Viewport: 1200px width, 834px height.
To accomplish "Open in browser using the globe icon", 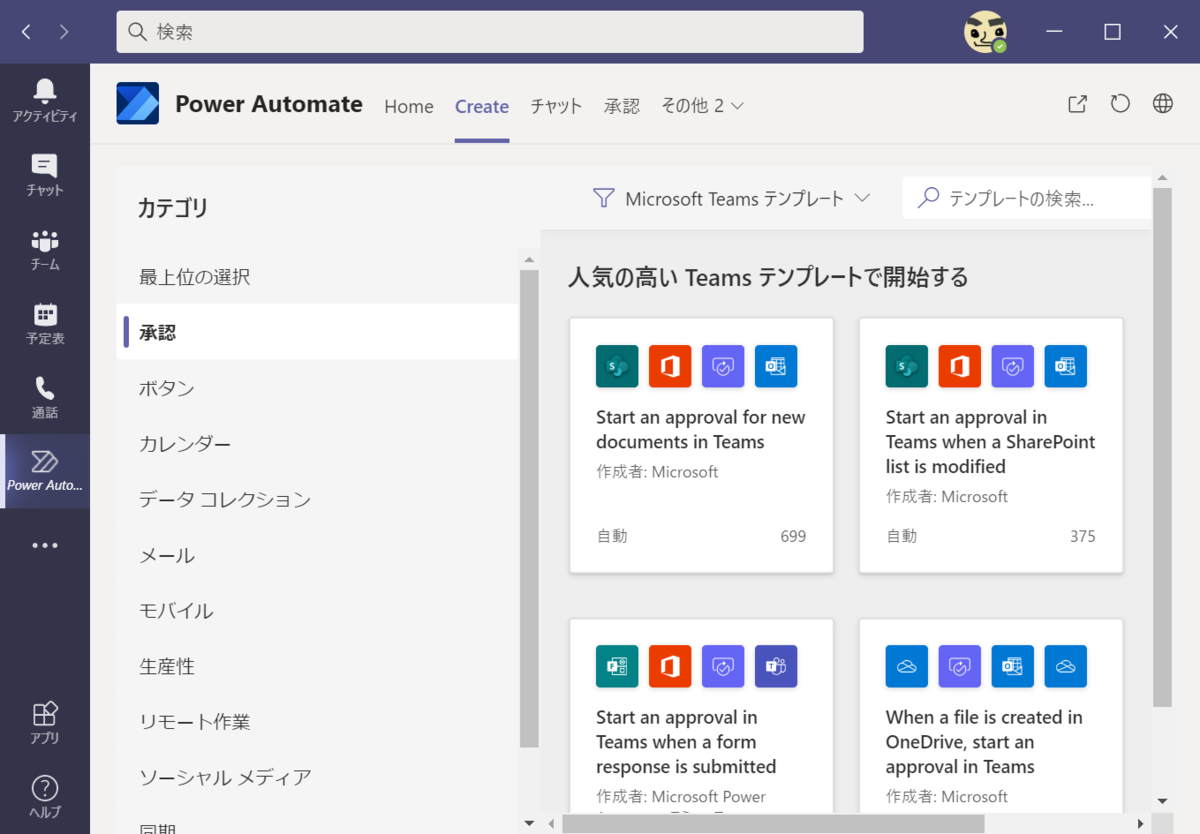I will 1162,104.
